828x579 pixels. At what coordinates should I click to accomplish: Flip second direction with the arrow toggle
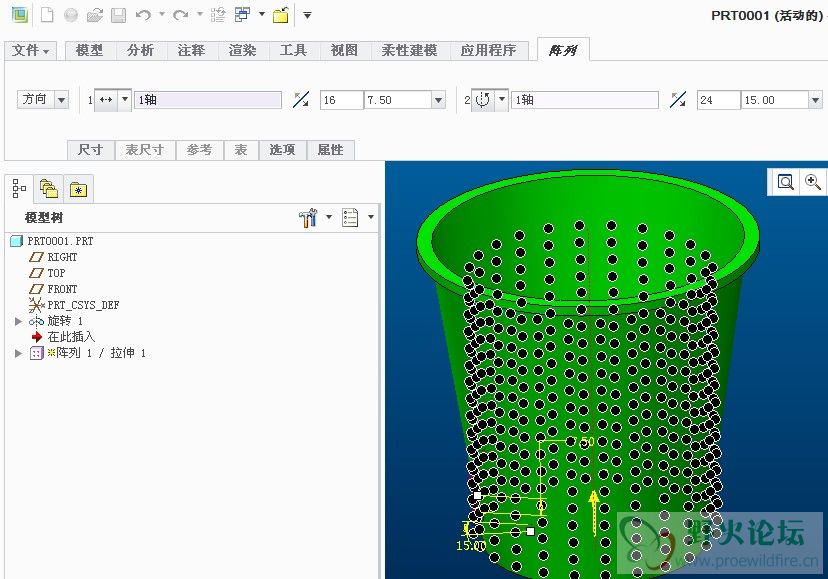[678, 100]
